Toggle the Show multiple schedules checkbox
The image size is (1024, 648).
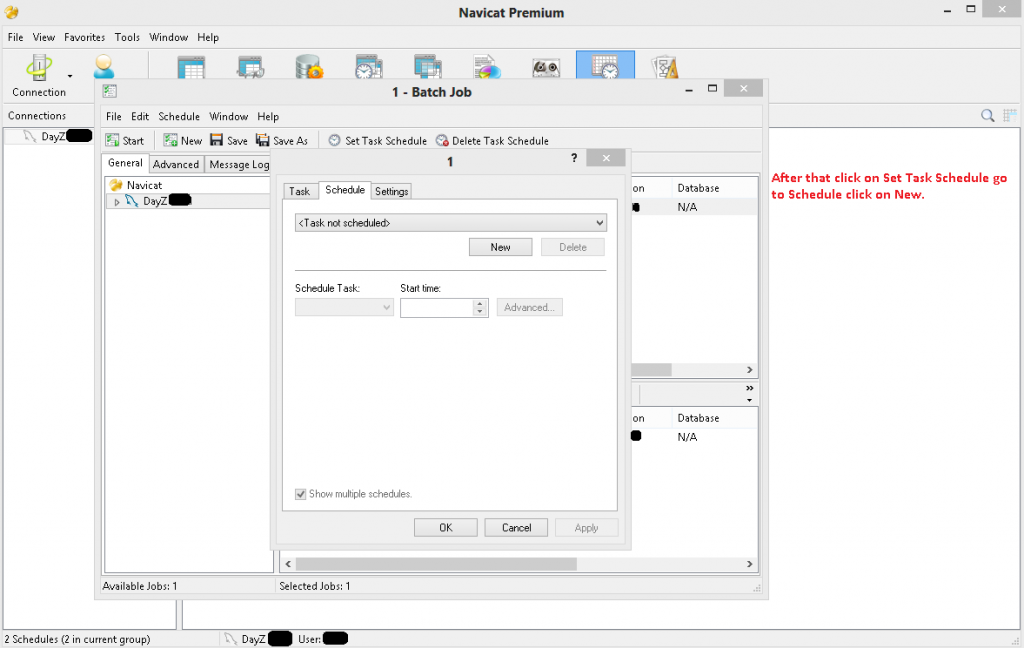301,494
